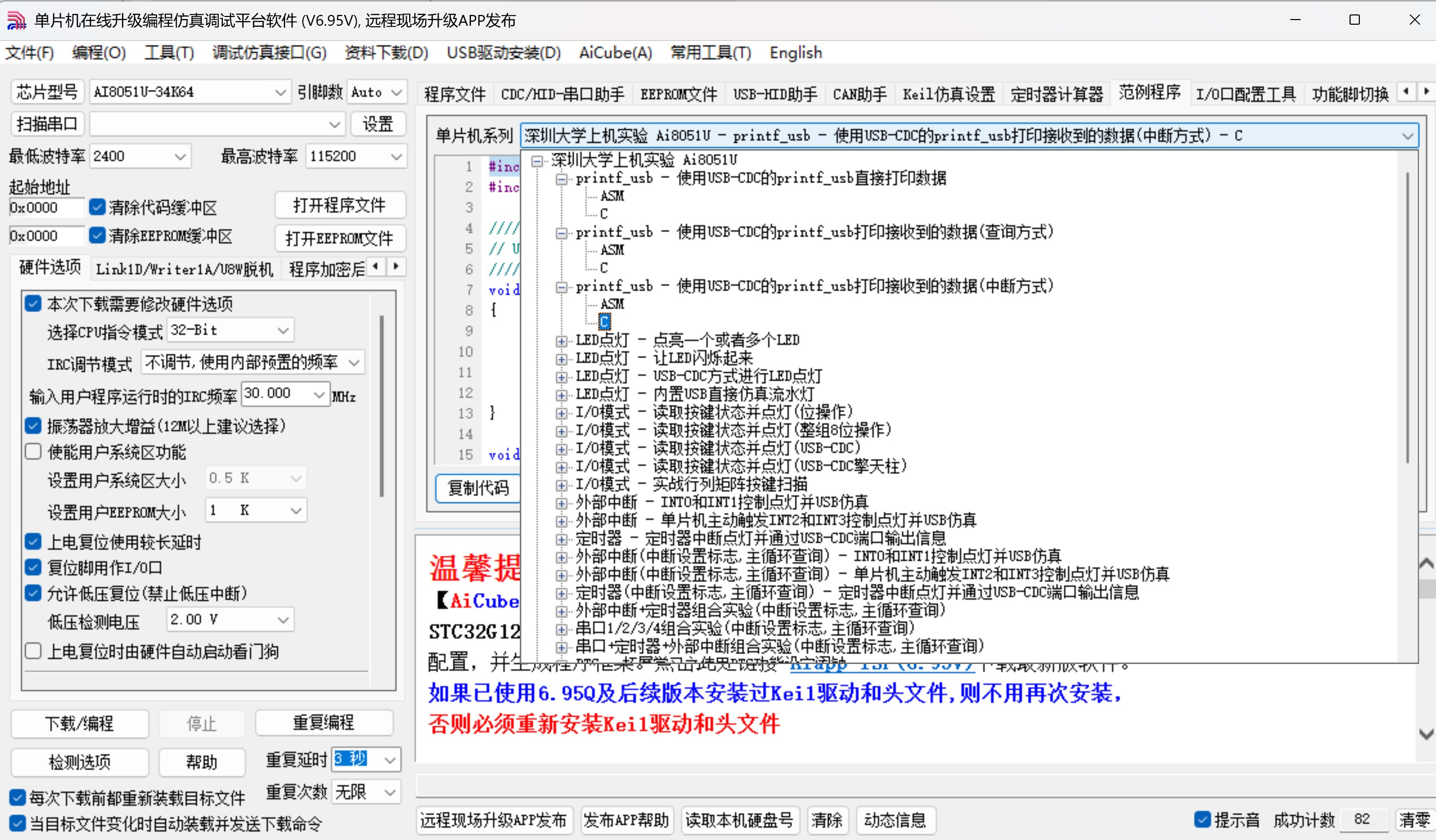Open 文件(F) menu
The width and height of the screenshot is (1436, 840).
click(30, 53)
